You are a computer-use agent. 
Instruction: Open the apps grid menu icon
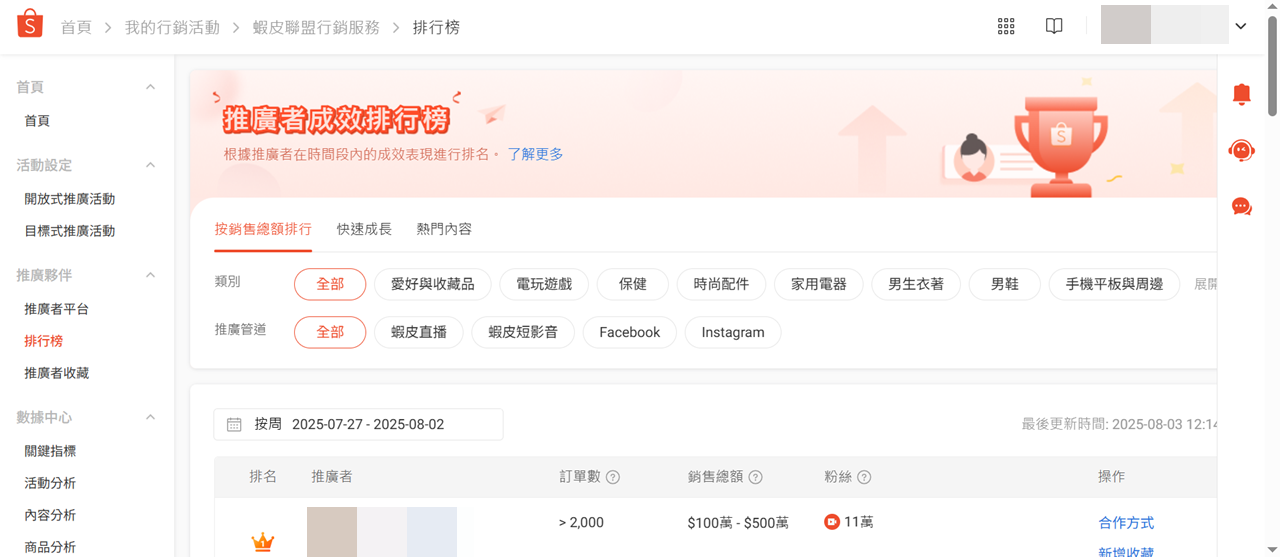click(1006, 27)
